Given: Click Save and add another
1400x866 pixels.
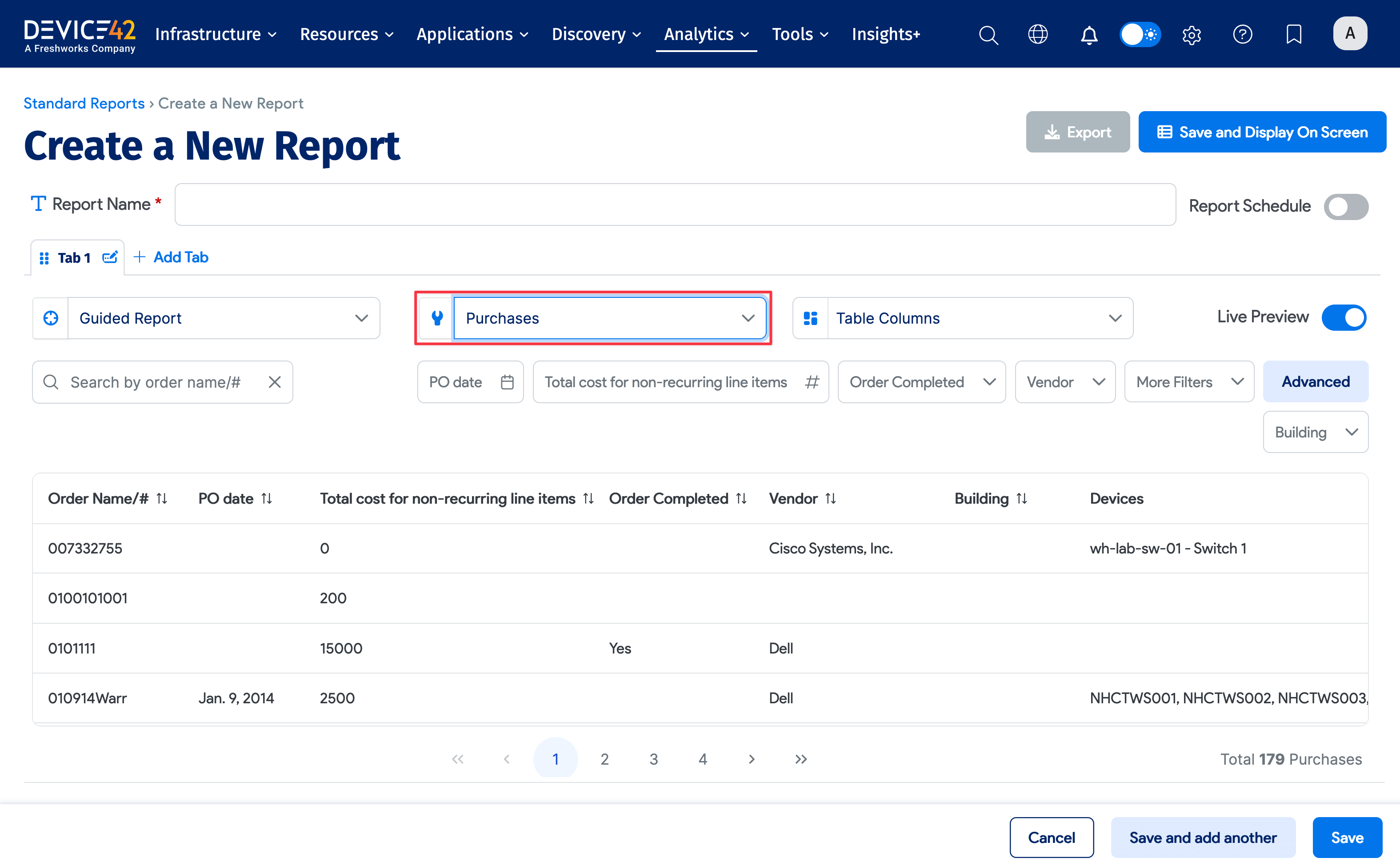Looking at the screenshot, I should coord(1203,838).
